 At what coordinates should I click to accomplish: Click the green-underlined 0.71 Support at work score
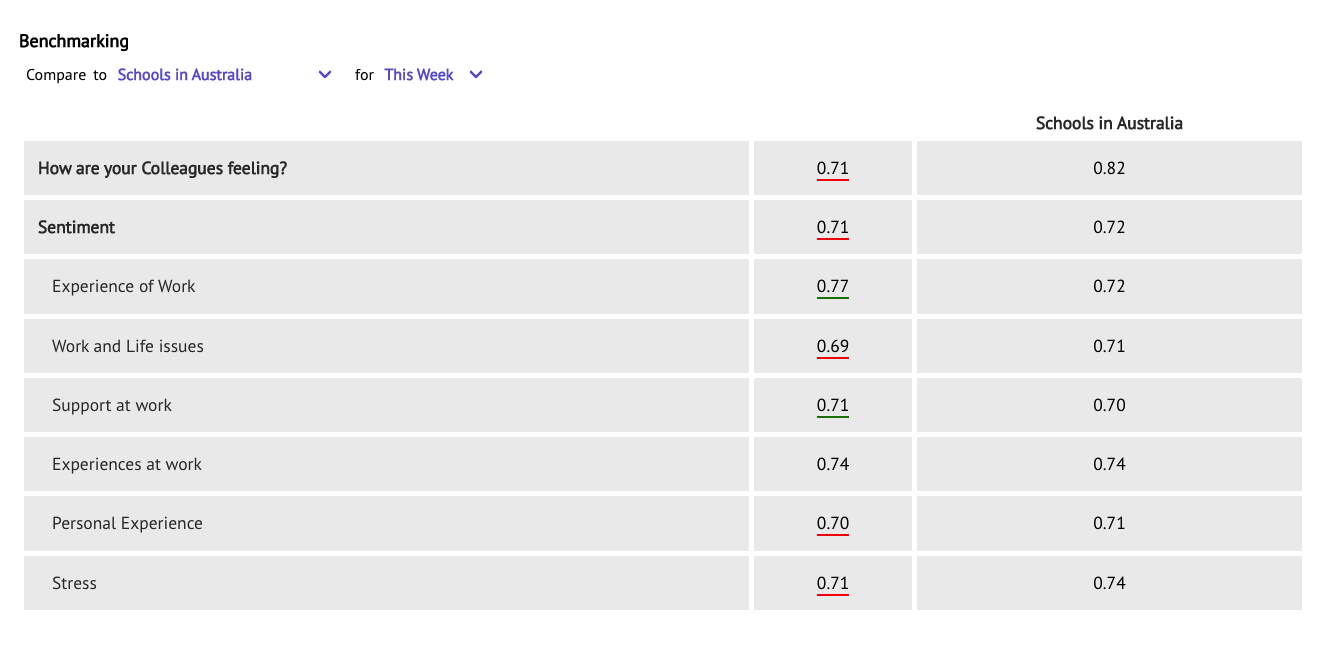coord(832,406)
